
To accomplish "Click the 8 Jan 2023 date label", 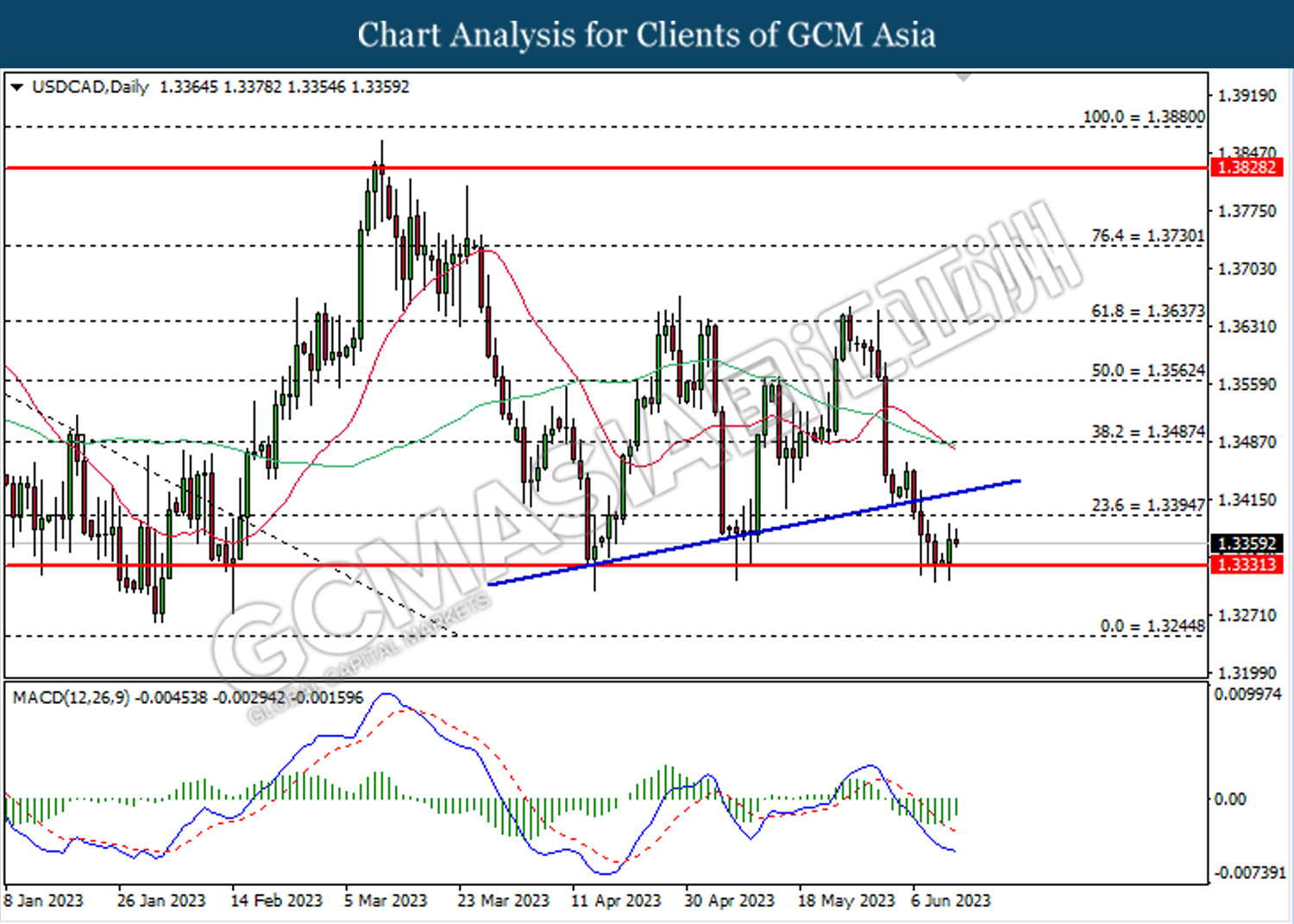I will pyautogui.click(x=44, y=901).
